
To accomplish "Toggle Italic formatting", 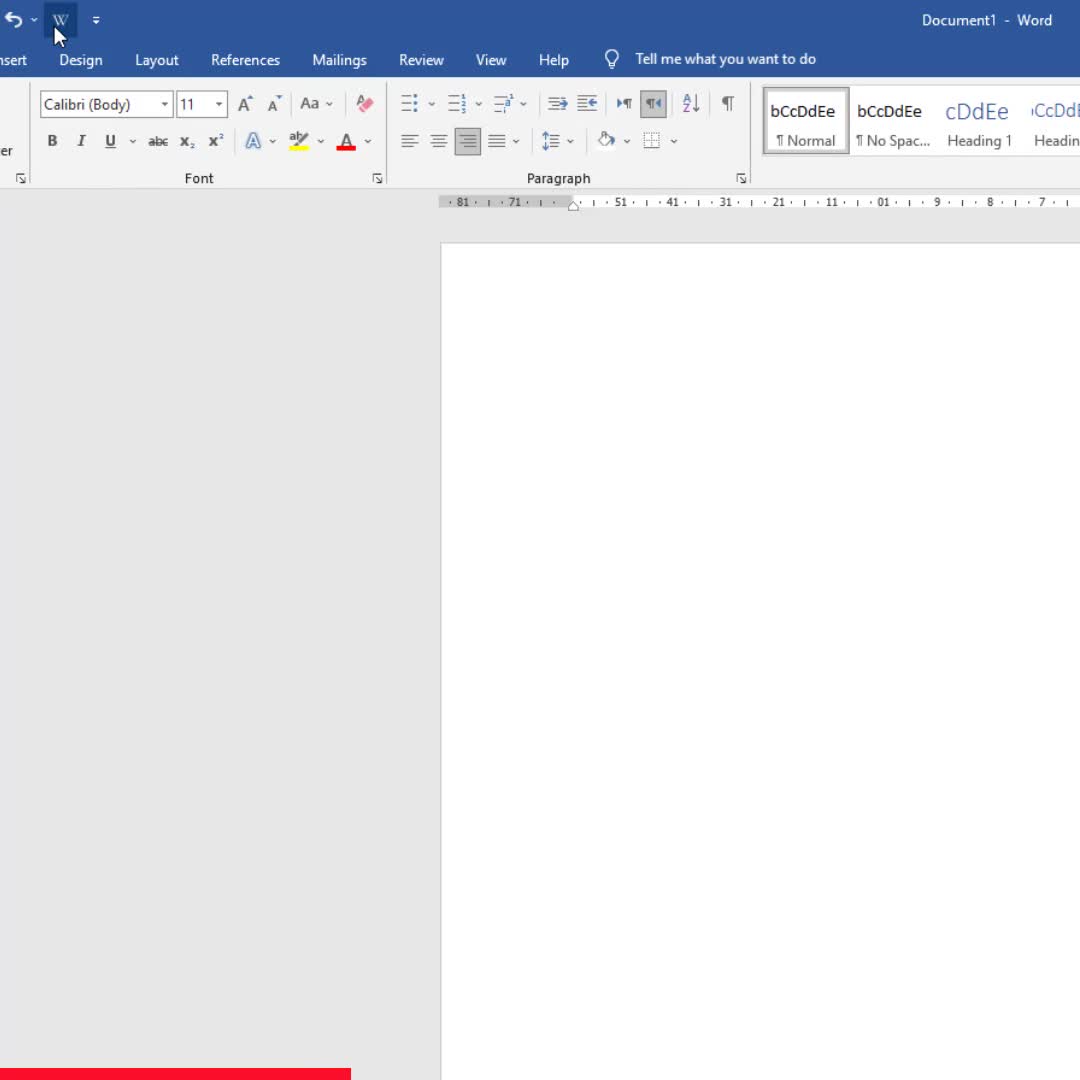I will 81,141.
